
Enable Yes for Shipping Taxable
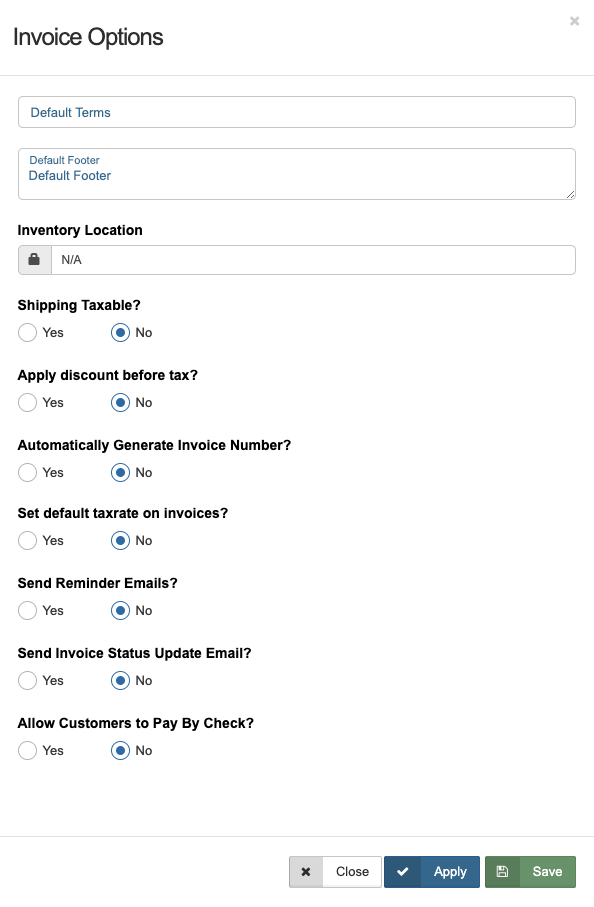27,332
